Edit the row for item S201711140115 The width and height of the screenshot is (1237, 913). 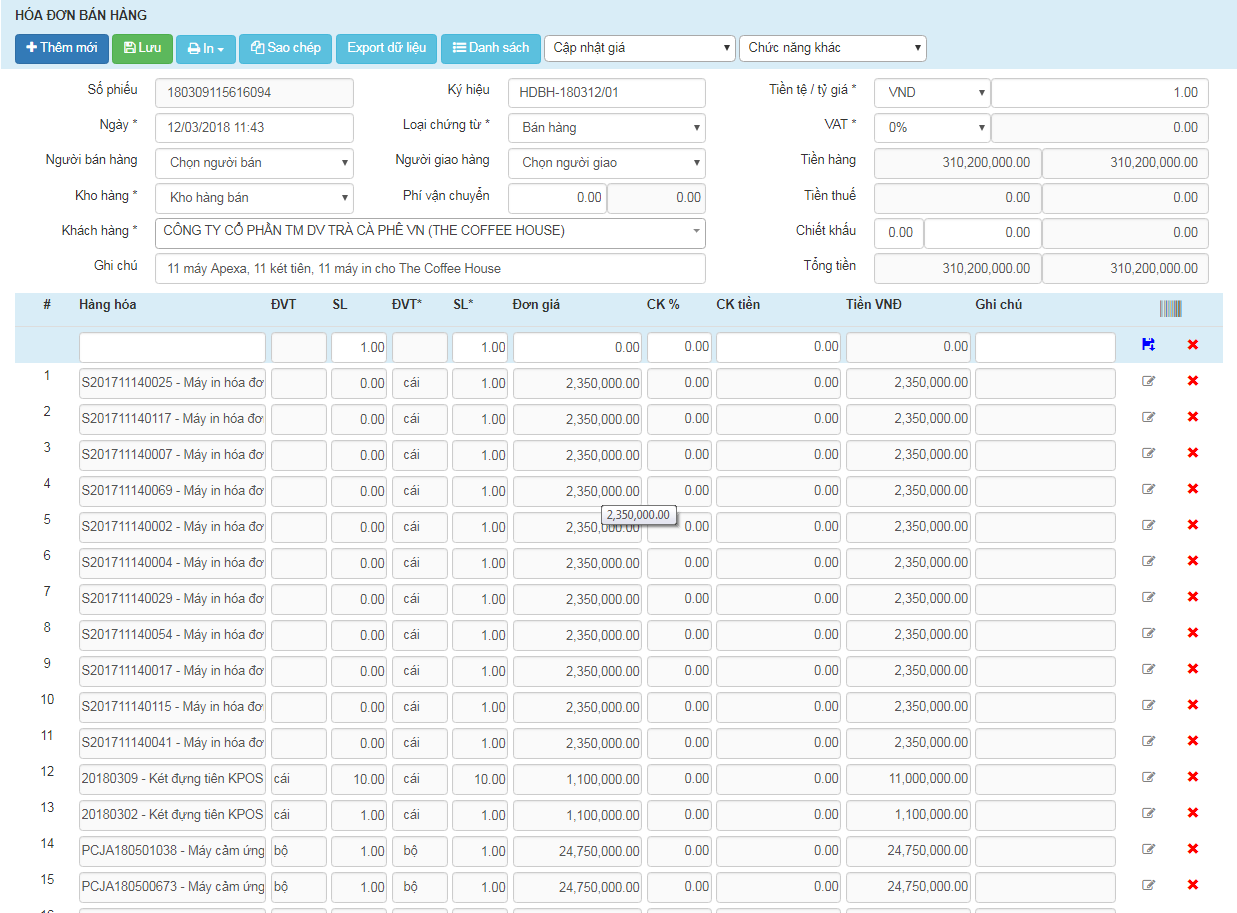tap(1148, 705)
